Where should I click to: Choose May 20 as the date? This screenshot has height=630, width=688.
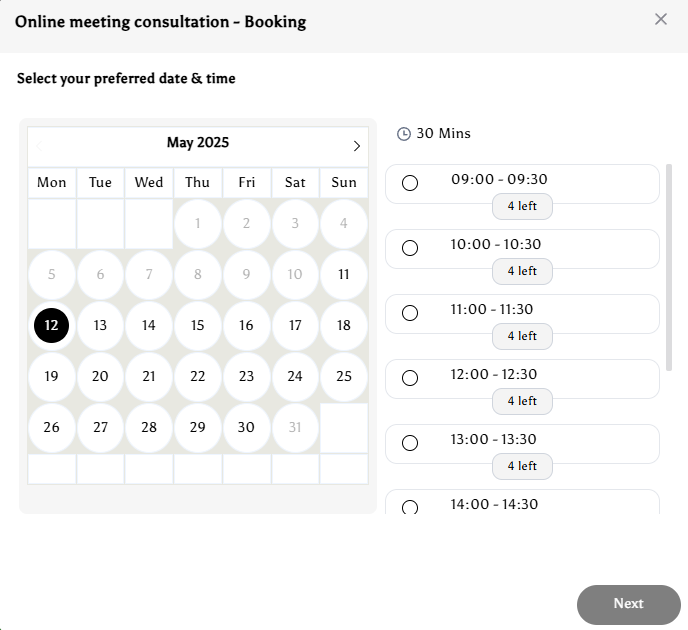[x=100, y=377]
